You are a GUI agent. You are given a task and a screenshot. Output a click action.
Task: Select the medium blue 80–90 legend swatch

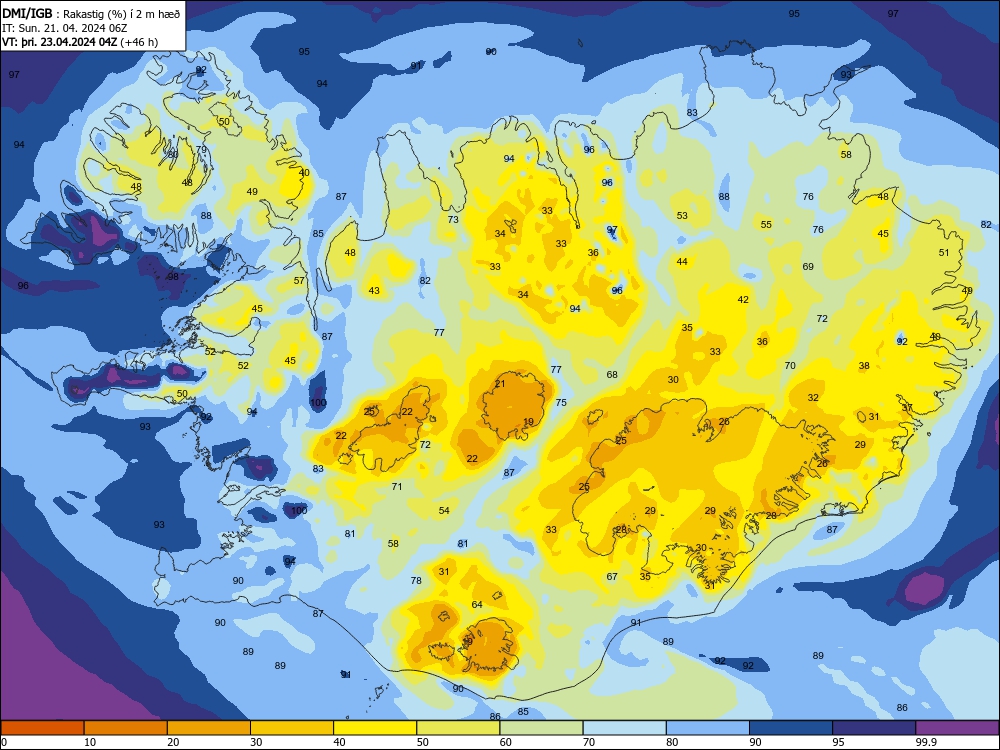pyautogui.click(x=708, y=728)
